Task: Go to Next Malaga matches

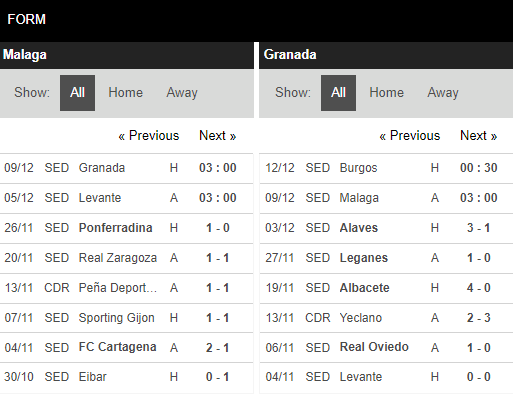Action: (x=218, y=136)
